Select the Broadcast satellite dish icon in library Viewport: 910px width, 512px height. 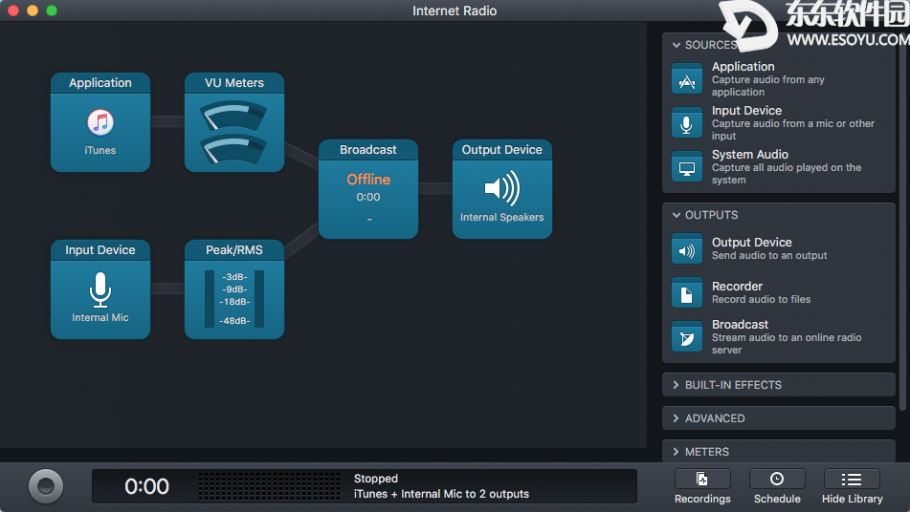coord(687,337)
